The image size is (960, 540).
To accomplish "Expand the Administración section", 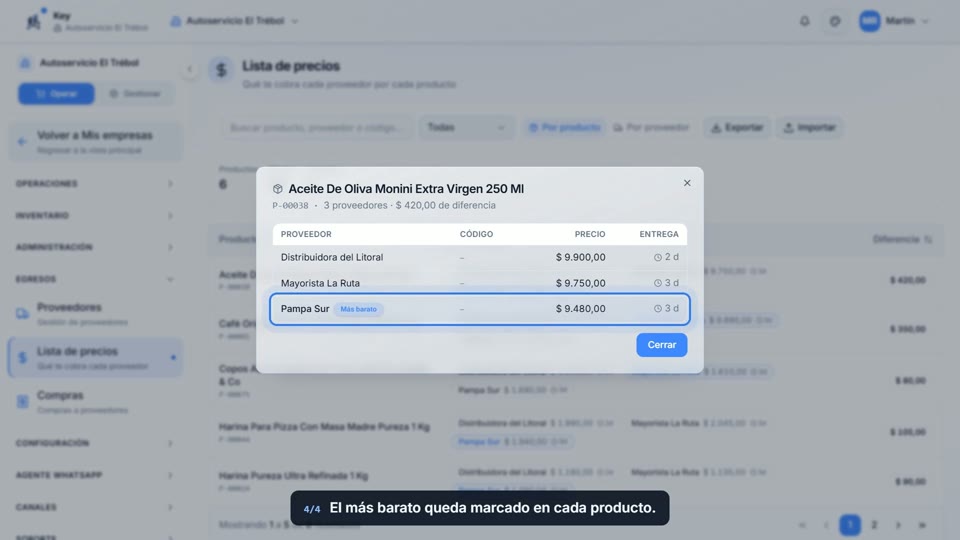I will [x=94, y=247].
